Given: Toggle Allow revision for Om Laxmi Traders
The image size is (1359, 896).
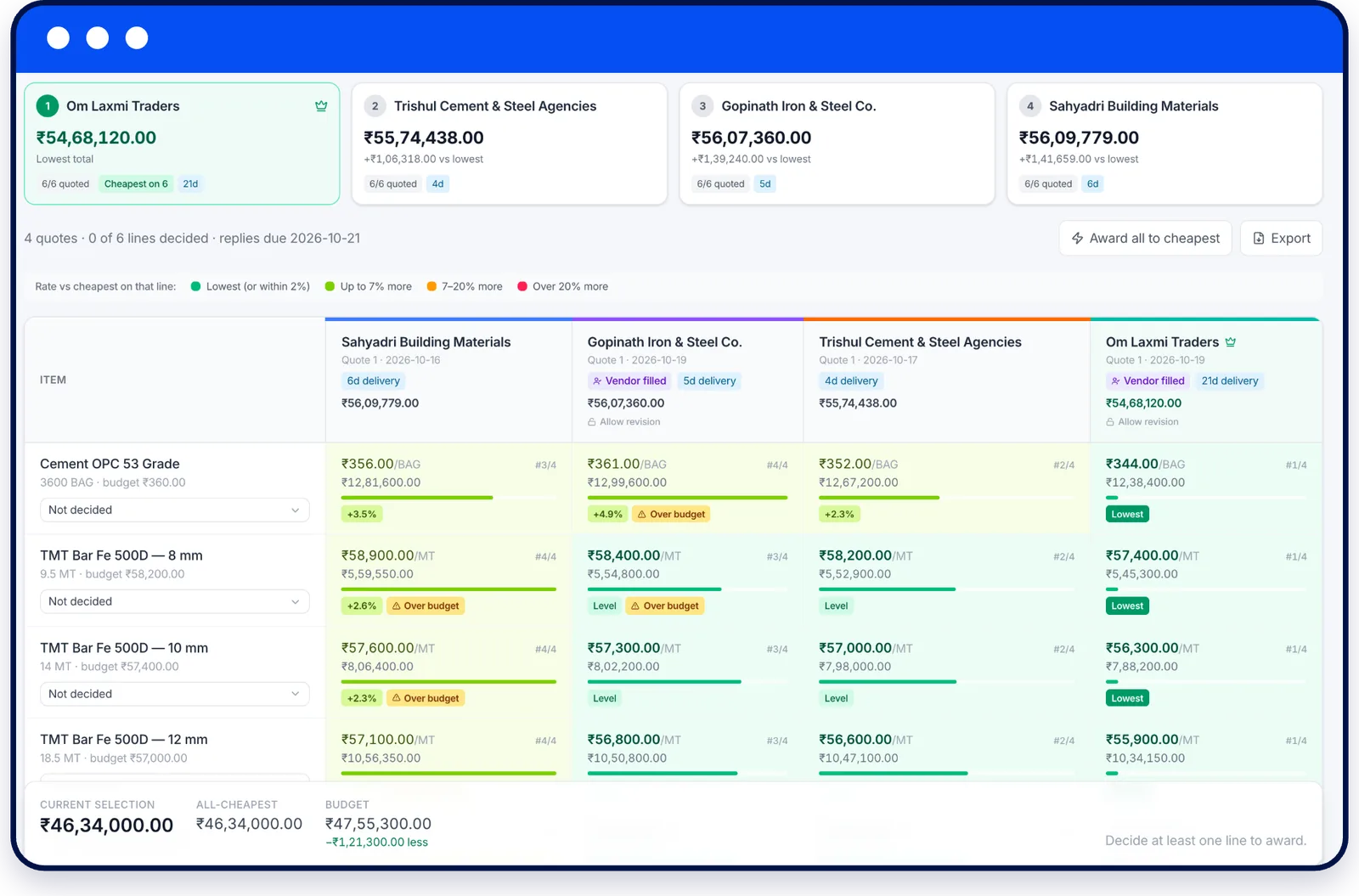Looking at the screenshot, I should 1142,422.
